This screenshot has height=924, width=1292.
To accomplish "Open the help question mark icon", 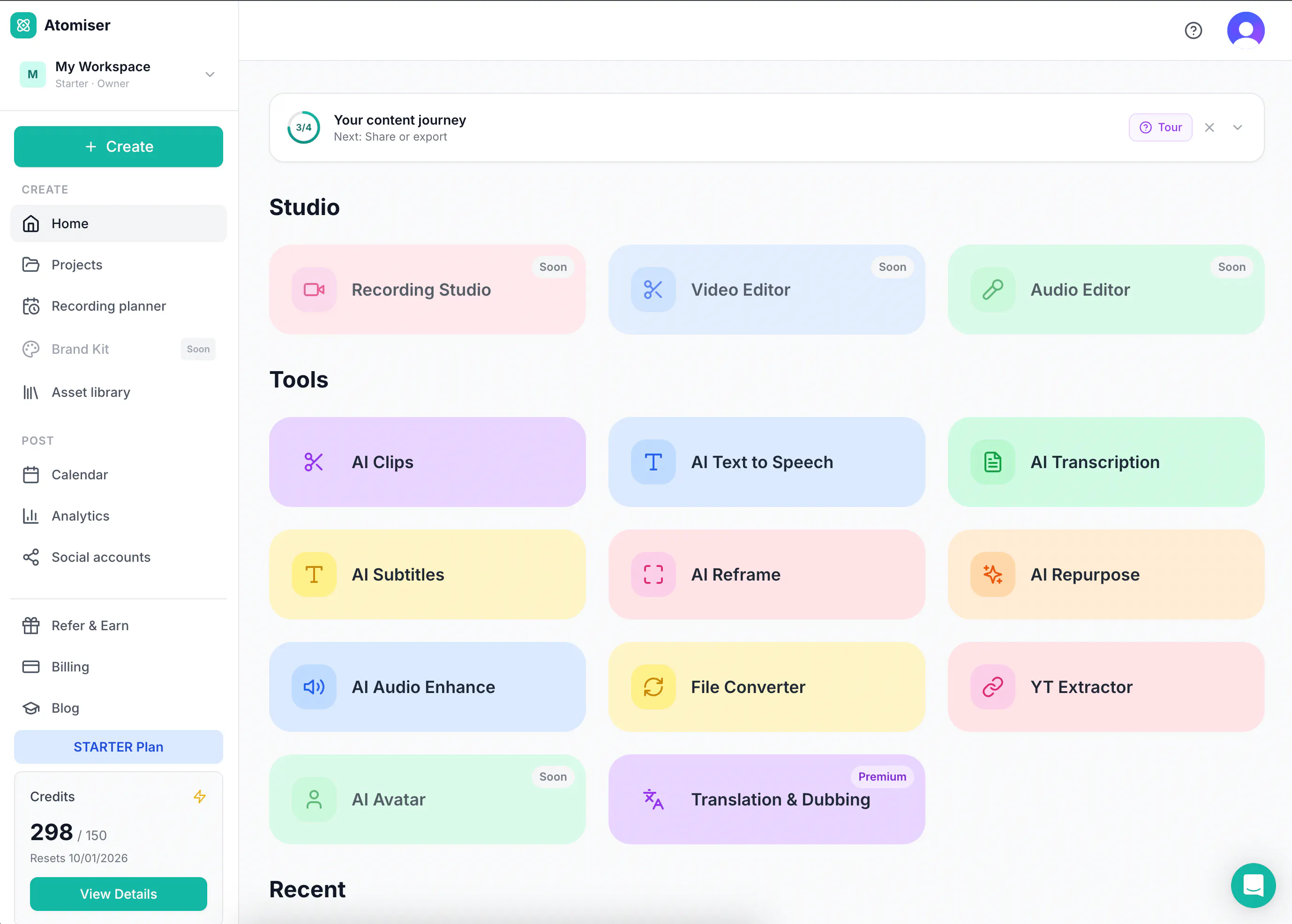I will click(1193, 30).
